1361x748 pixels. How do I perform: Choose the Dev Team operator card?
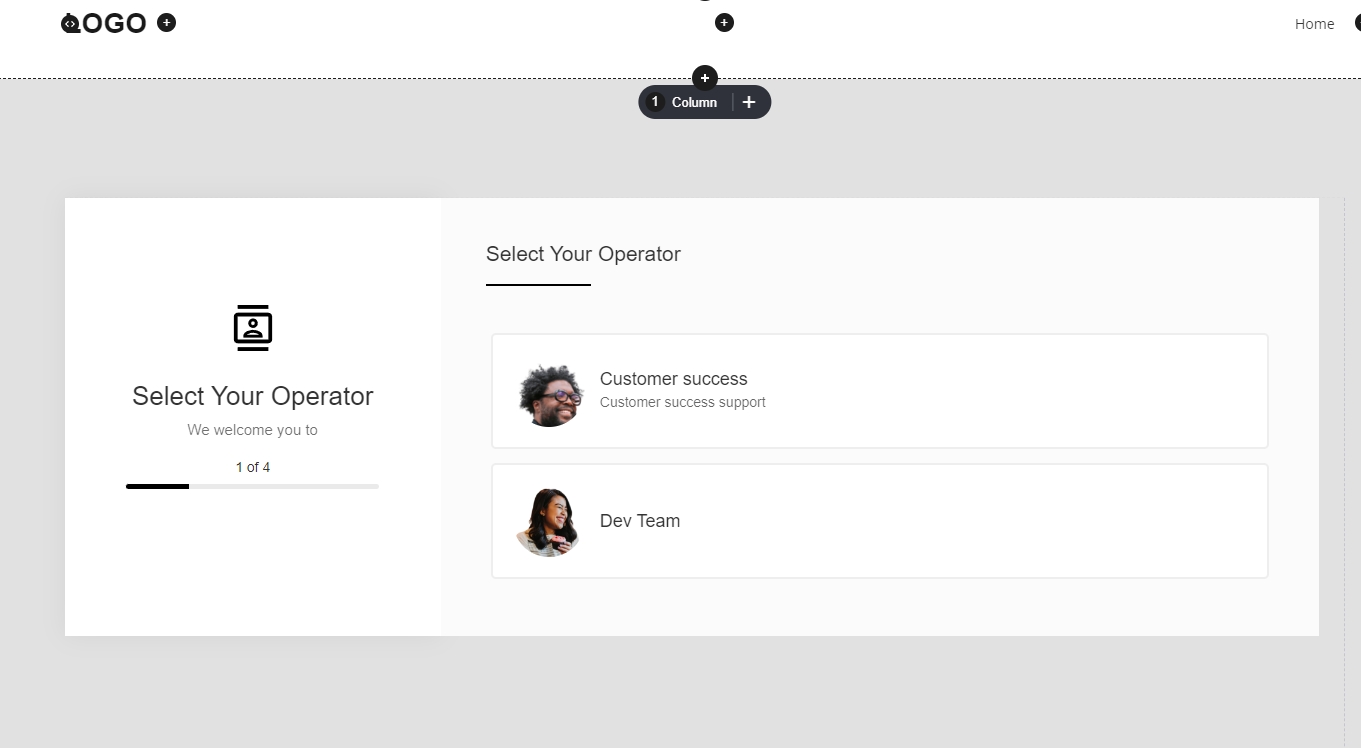tap(880, 521)
